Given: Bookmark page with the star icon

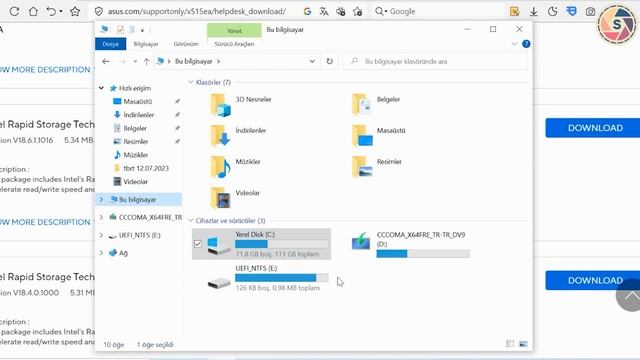Looking at the screenshot, I should coord(75,11).
